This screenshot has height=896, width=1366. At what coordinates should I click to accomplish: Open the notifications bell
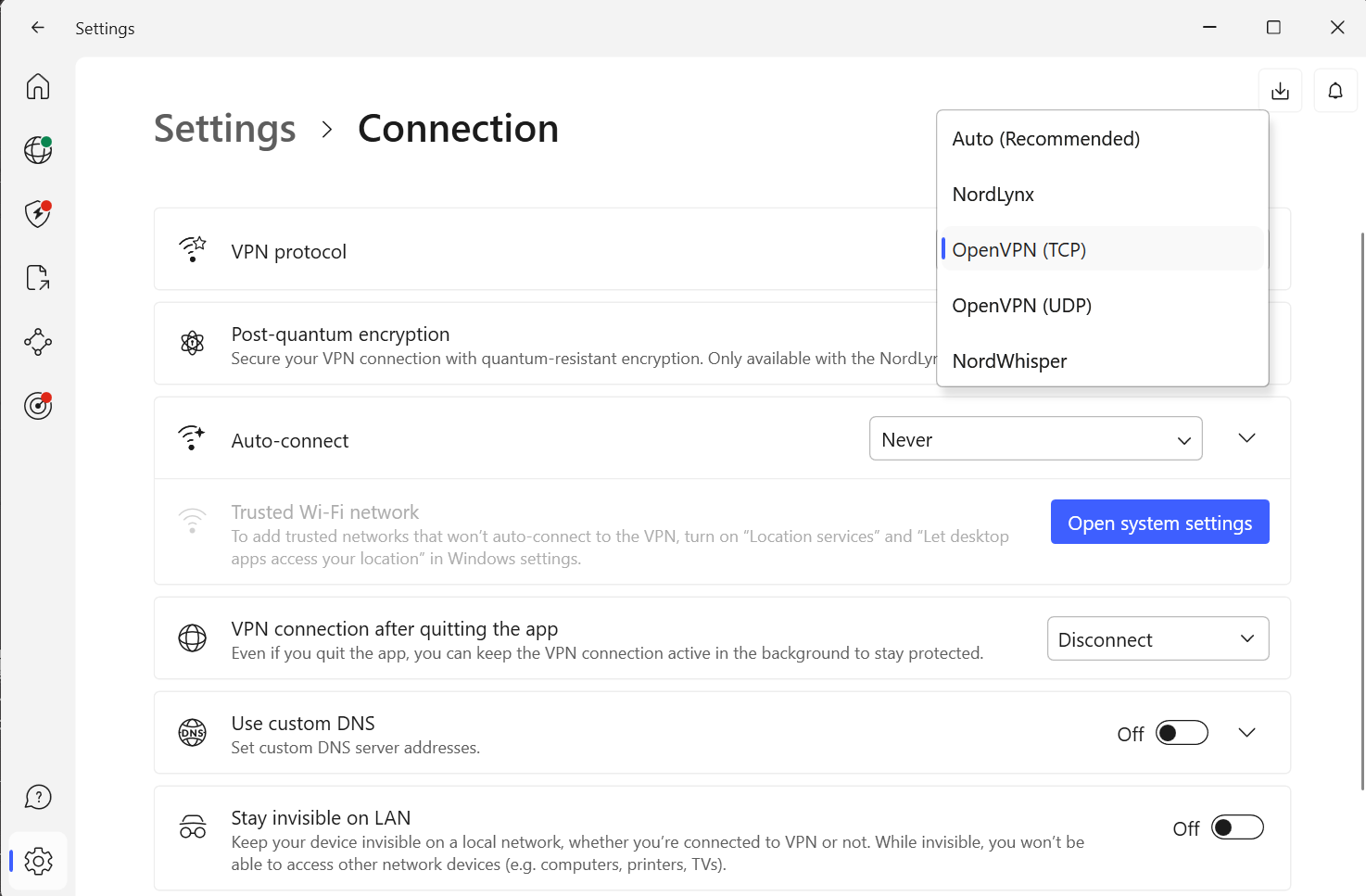(x=1334, y=91)
